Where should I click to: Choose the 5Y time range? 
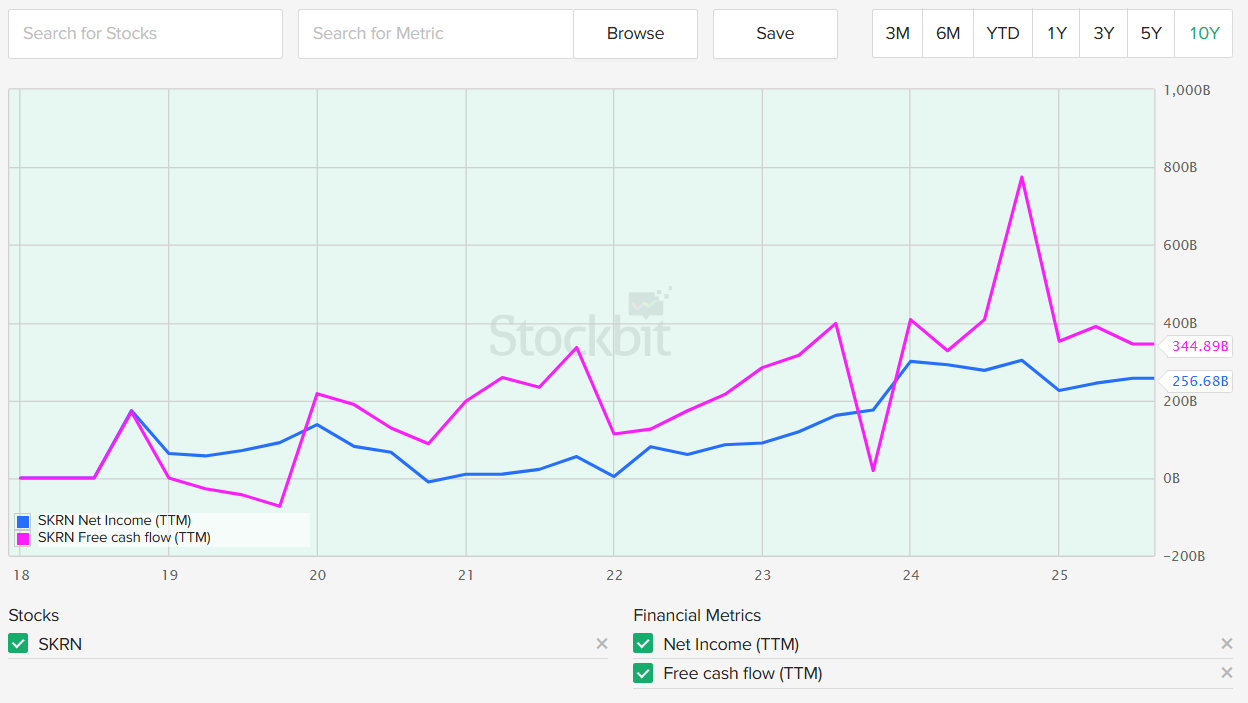[x=1151, y=34]
